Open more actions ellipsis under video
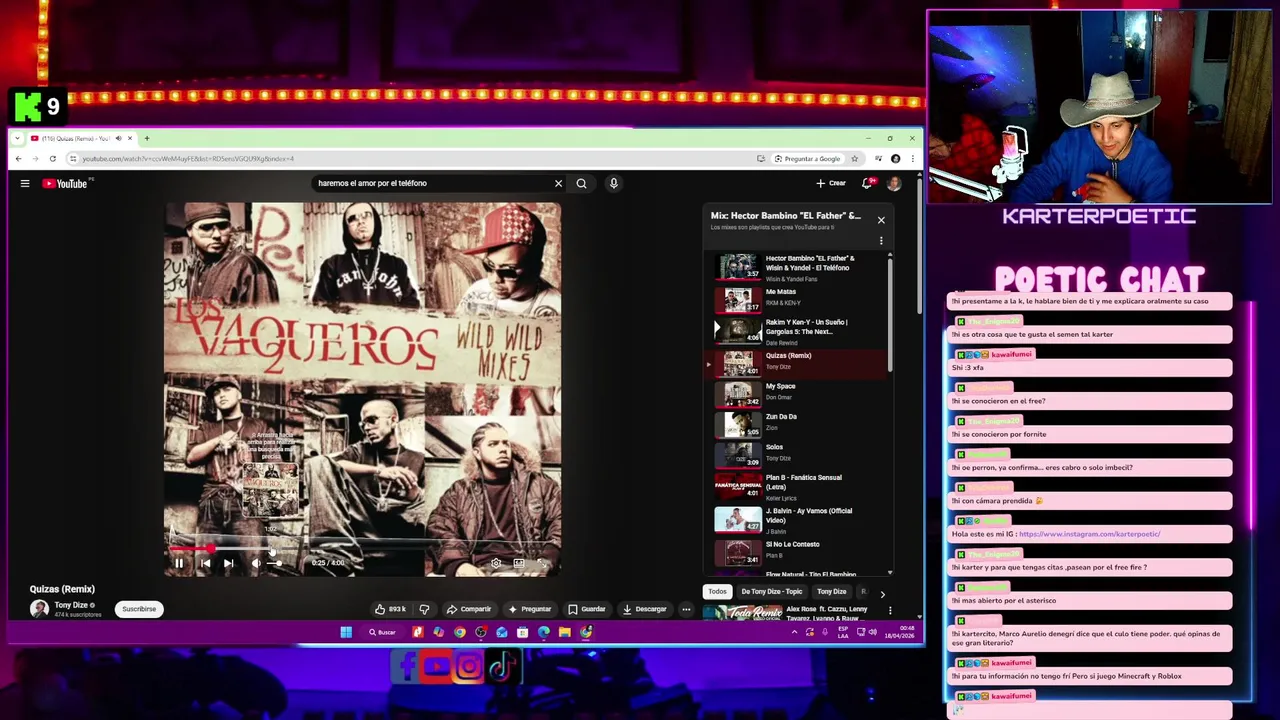1280x720 pixels. click(x=686, y=609)
